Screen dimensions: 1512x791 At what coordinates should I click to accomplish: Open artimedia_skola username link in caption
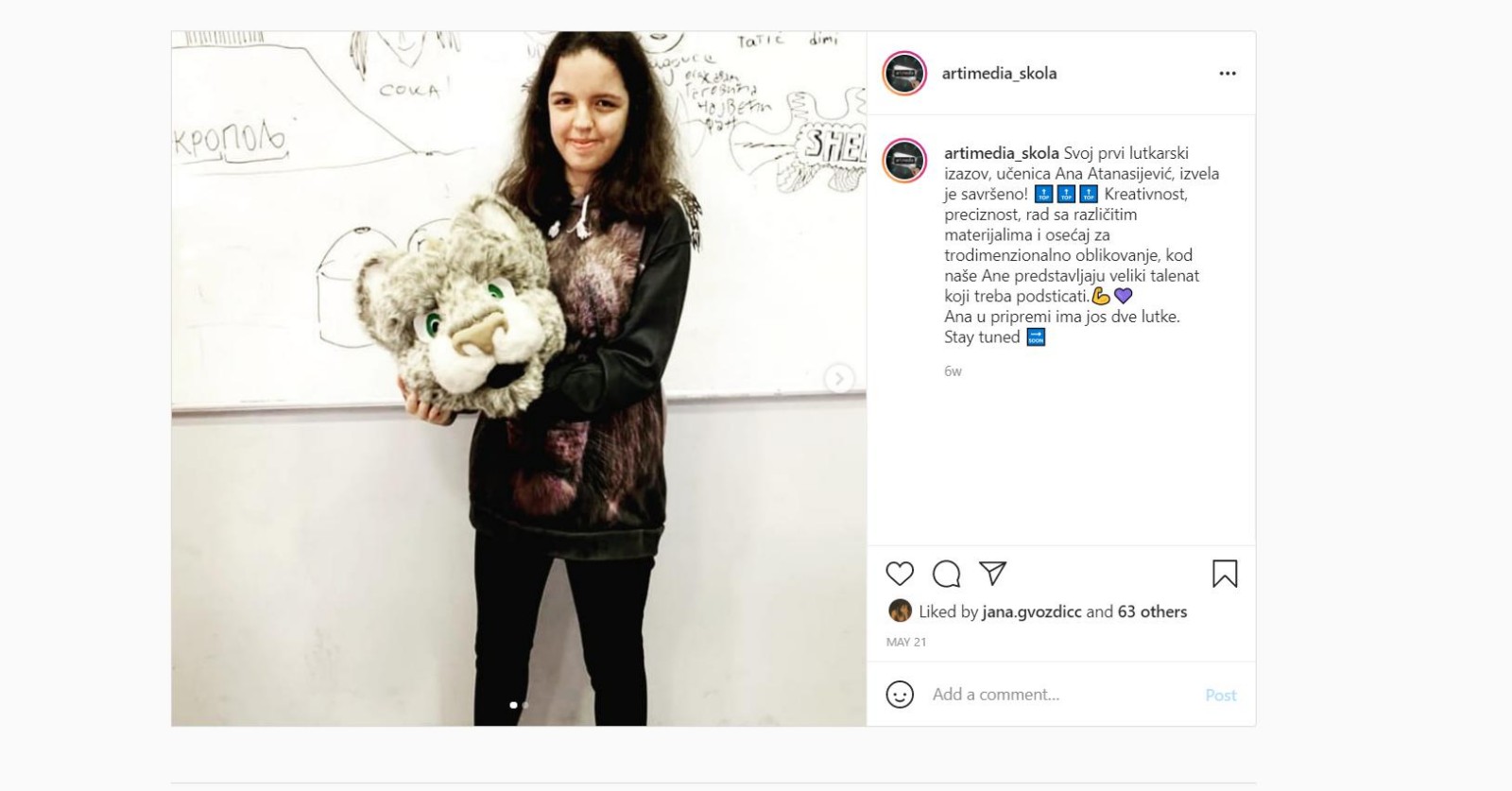click(1002, 153)
